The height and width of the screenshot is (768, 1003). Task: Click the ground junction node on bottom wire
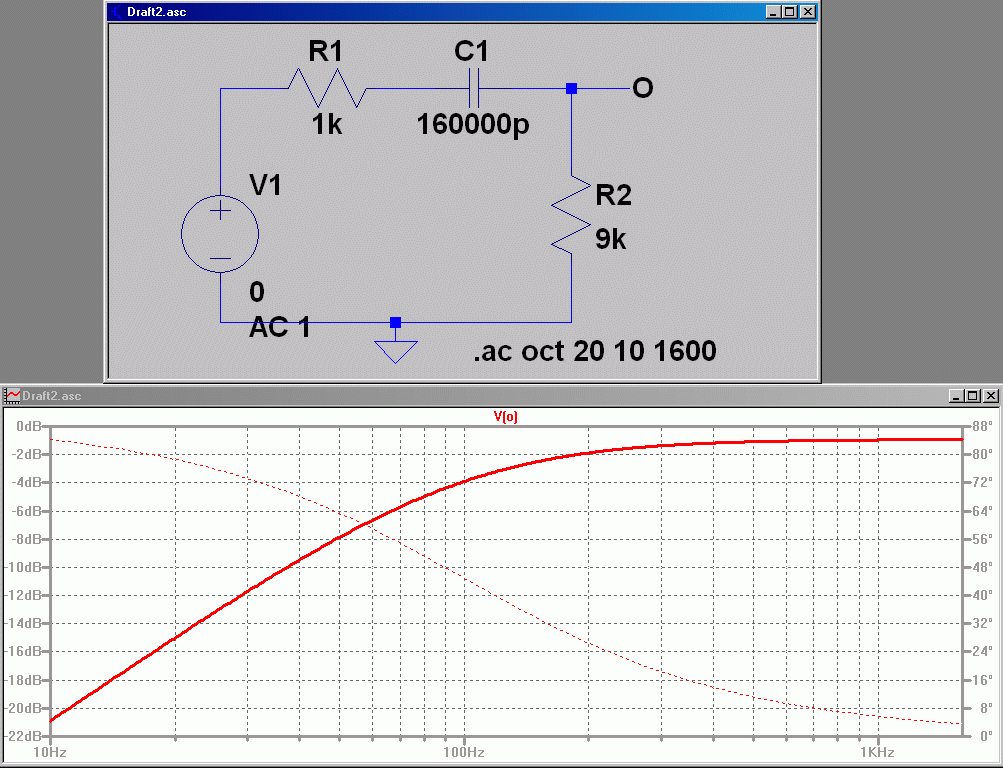pyautogui.click(x=395, y=322)
